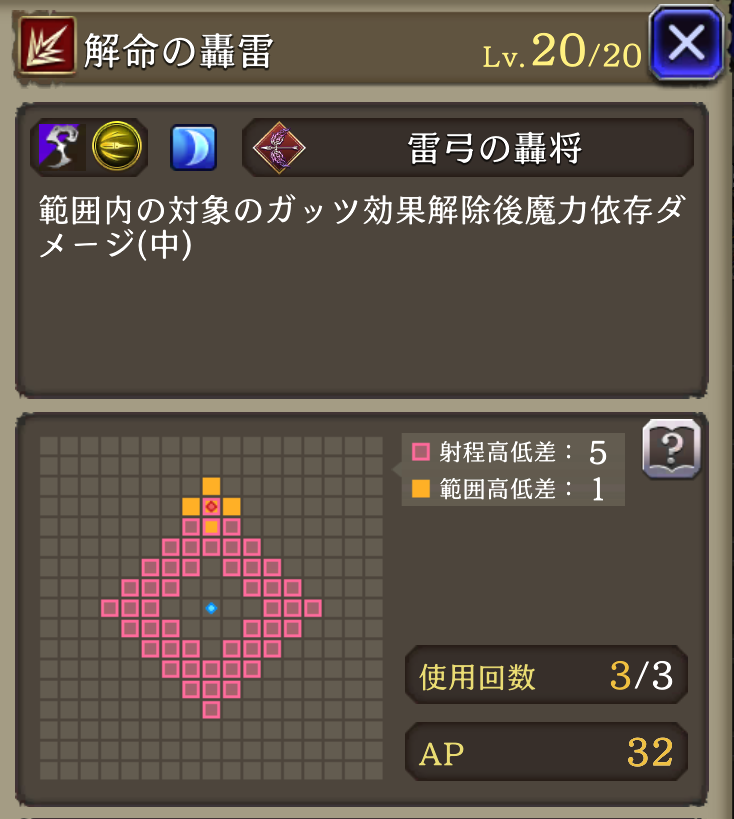Tap the orange 範囲高低差 legend swatch

pos(421,489)
